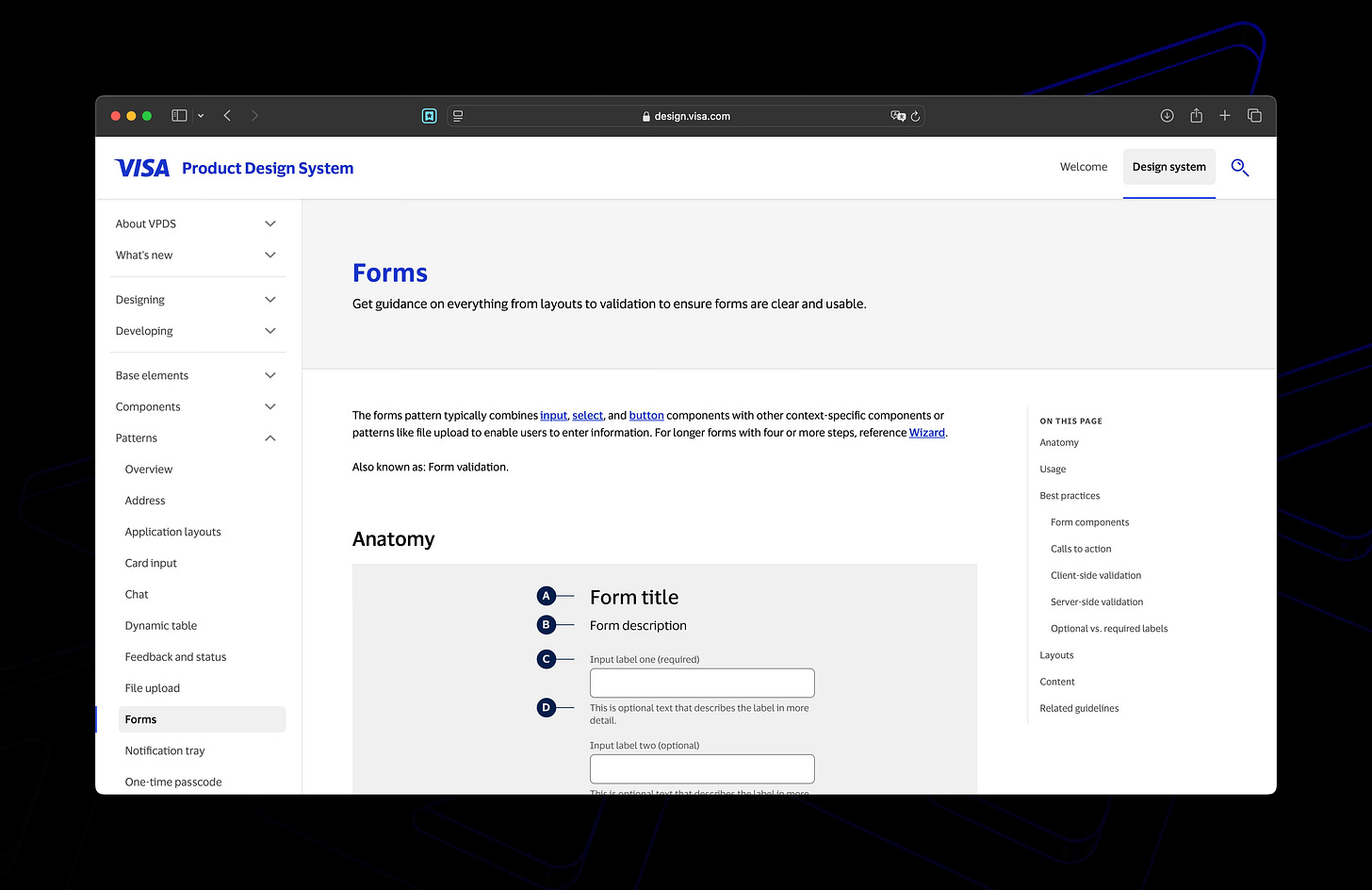Screen dimensions: 1372x890
Task: Open Feedback and status in sidebar
Action: coord(176,656)
